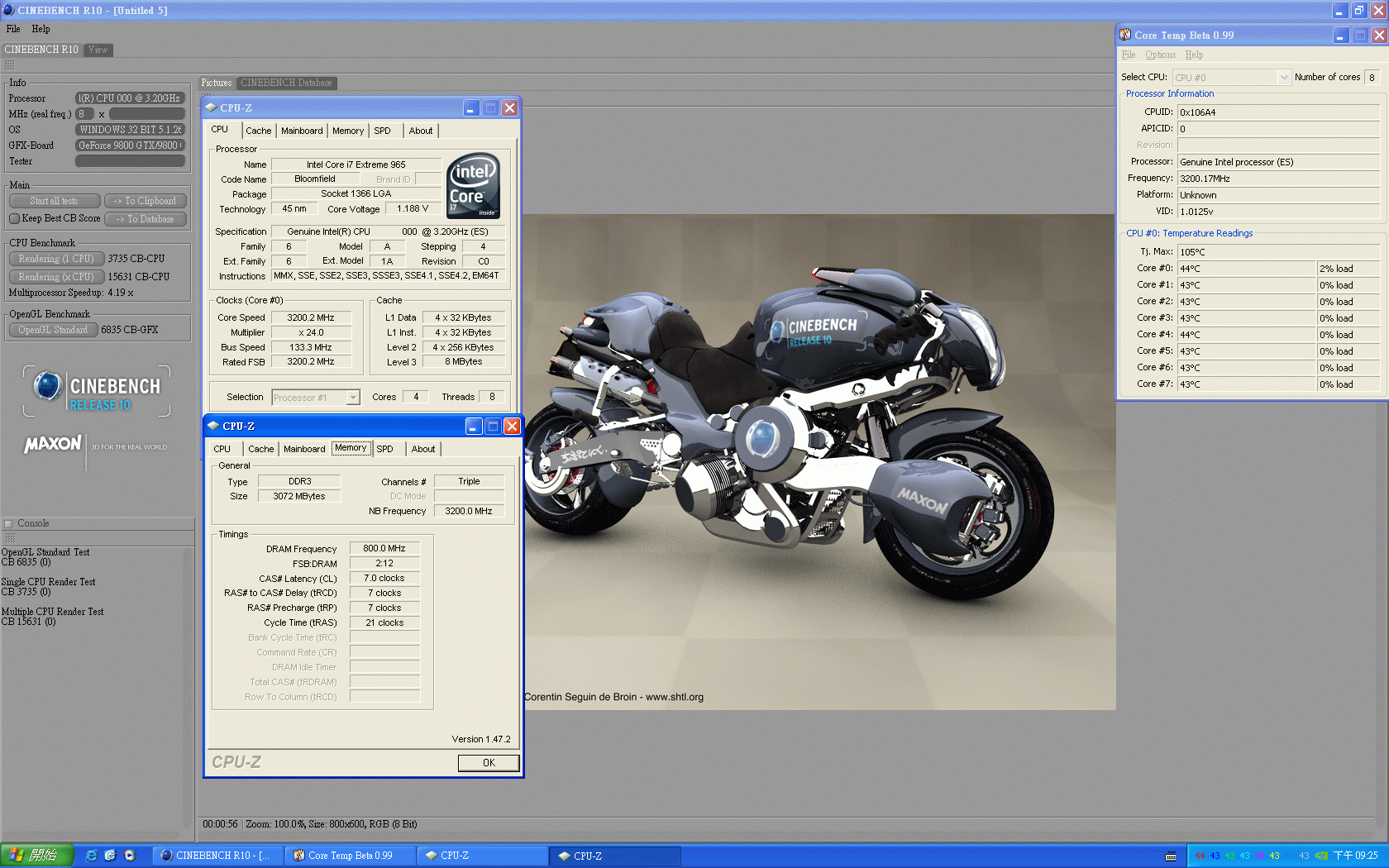Select the Pictures tab
Image resolution: width=1389 pixels, height=868 pixels.
click(217, 83)
